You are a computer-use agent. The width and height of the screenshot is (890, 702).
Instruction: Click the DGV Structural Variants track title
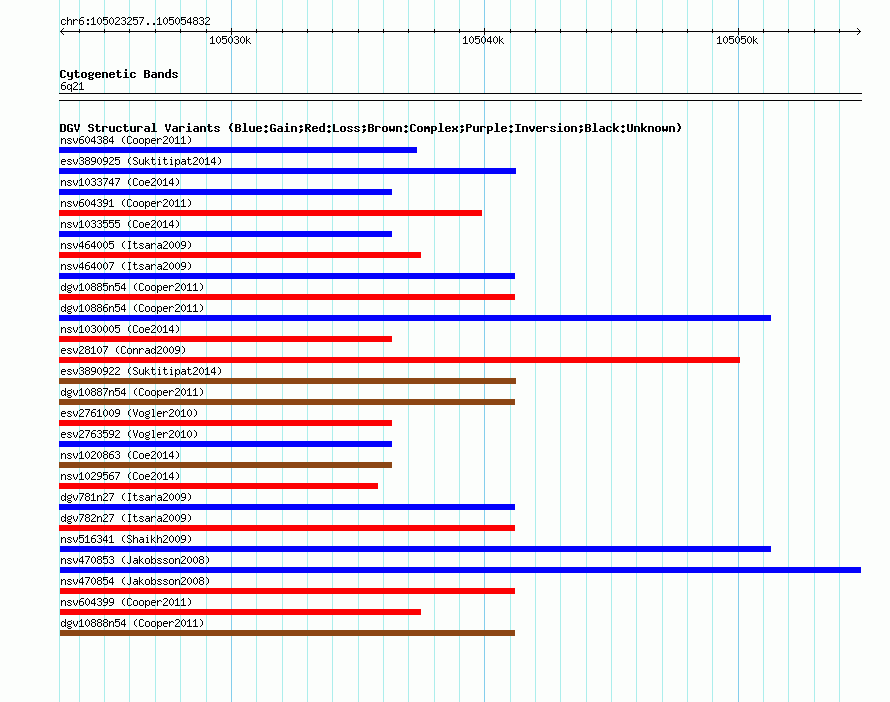click(x=371, y=128)
